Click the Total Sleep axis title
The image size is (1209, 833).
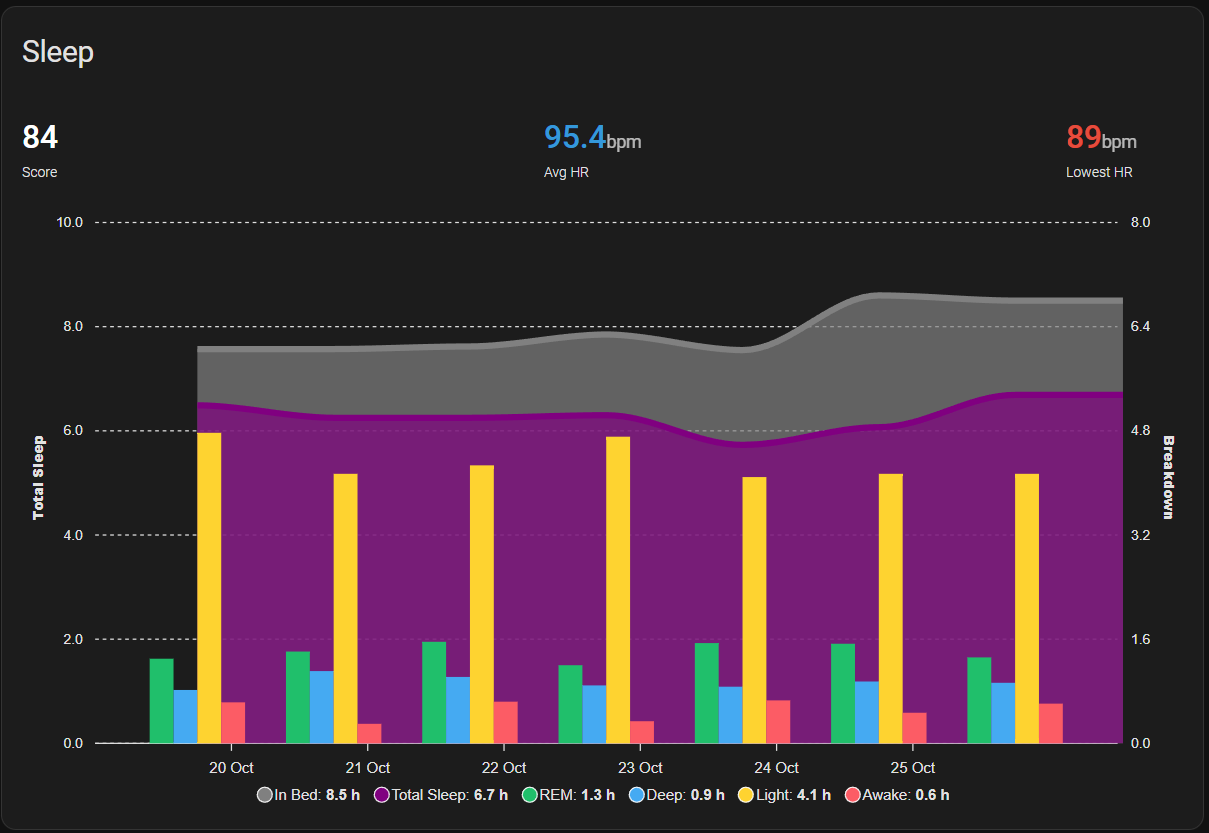pos(39,478)
